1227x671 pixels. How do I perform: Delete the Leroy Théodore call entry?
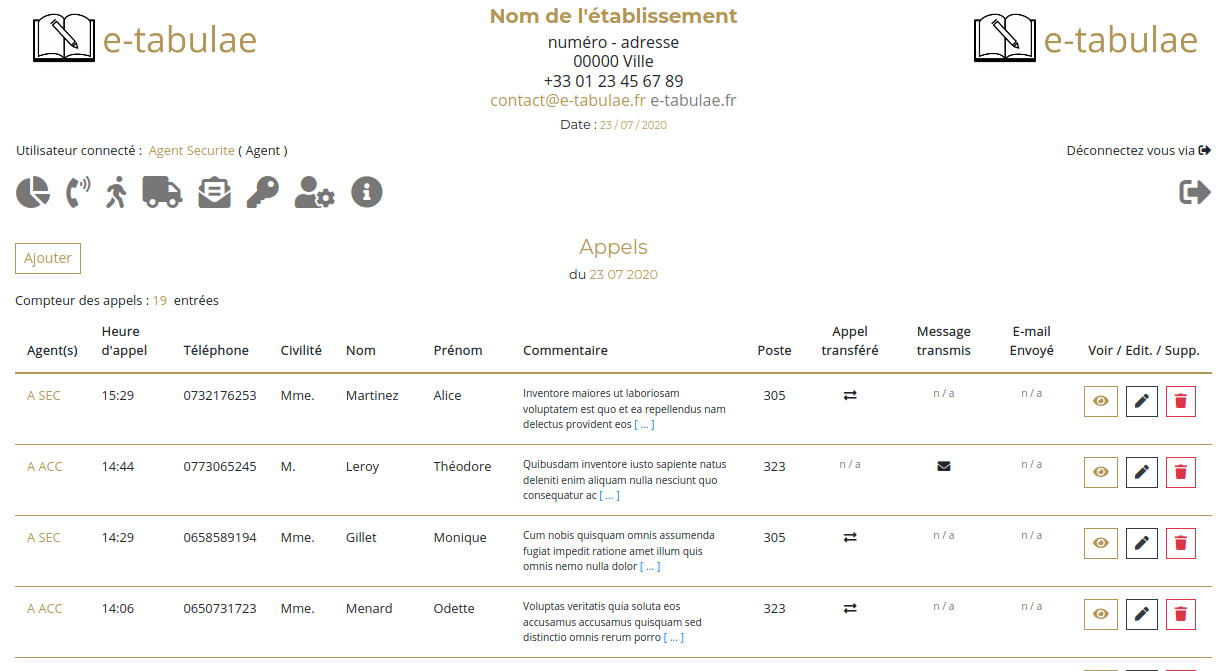(x=1181, y=472)
